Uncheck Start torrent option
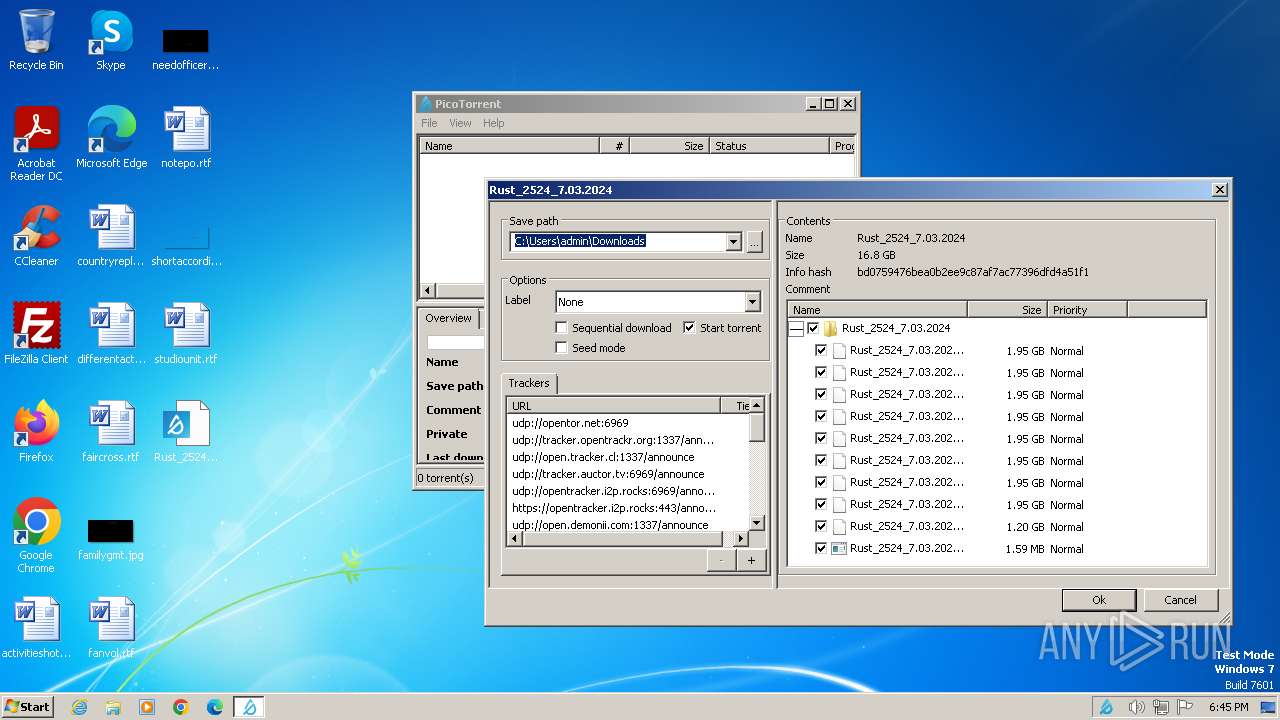The width and height of the screenshot is (1280, 720). (689, 327)
